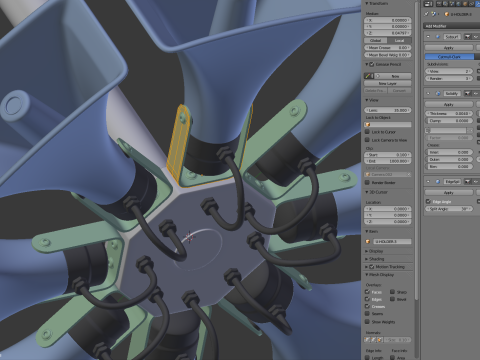480x360 pixels.
Task: Collapse the EdgeSplit modifier panel
Action: (429, 182)
